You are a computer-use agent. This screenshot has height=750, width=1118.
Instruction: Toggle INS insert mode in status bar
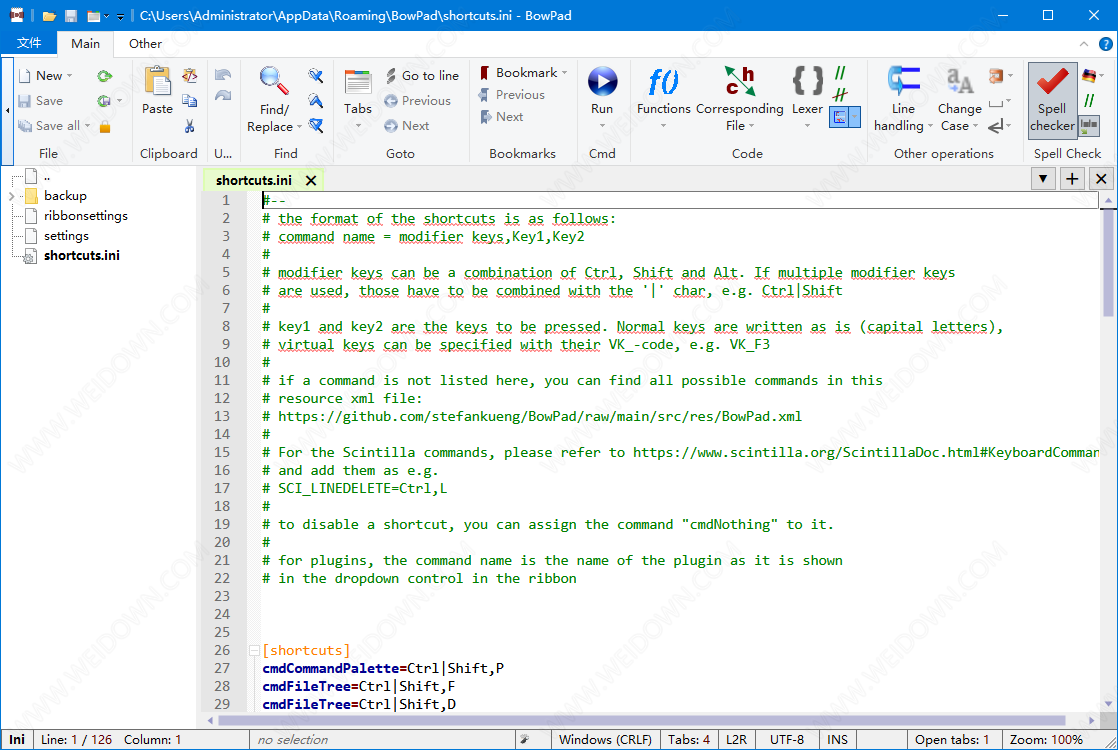coord(838,740)
